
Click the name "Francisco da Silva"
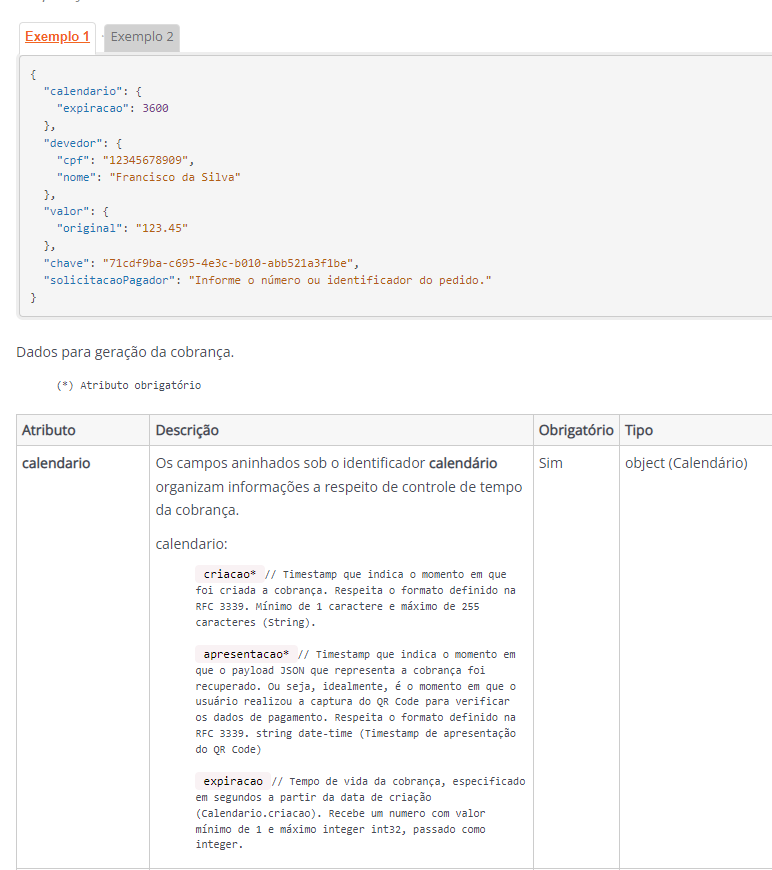pos(175,177)
